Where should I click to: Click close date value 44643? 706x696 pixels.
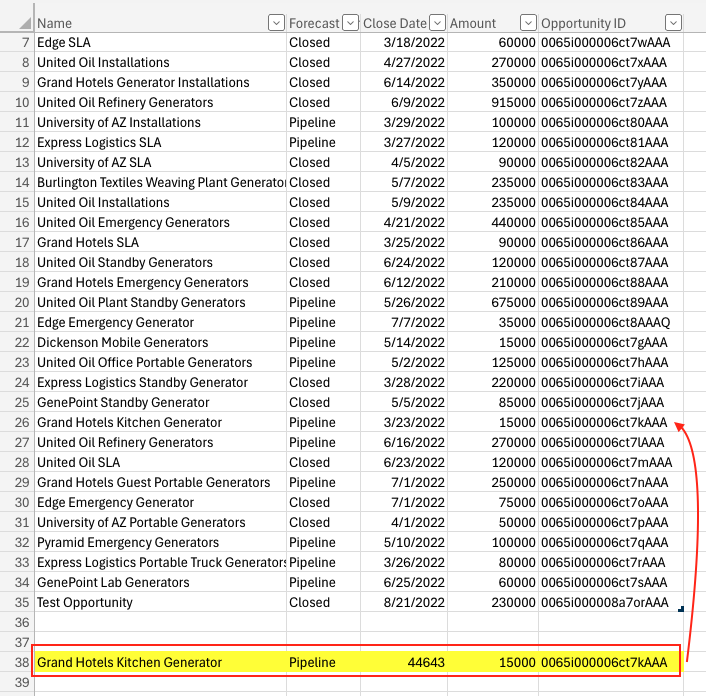(x=404, y=662)
